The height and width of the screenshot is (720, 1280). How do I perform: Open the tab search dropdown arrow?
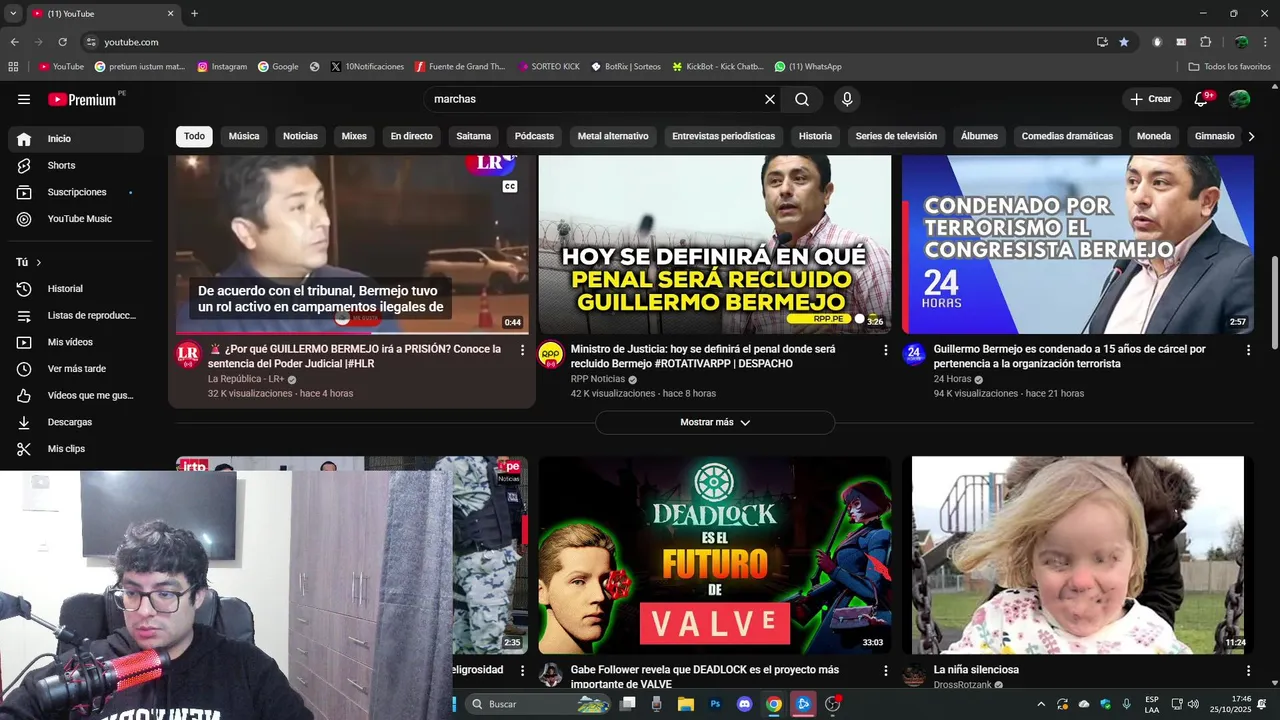13,13
